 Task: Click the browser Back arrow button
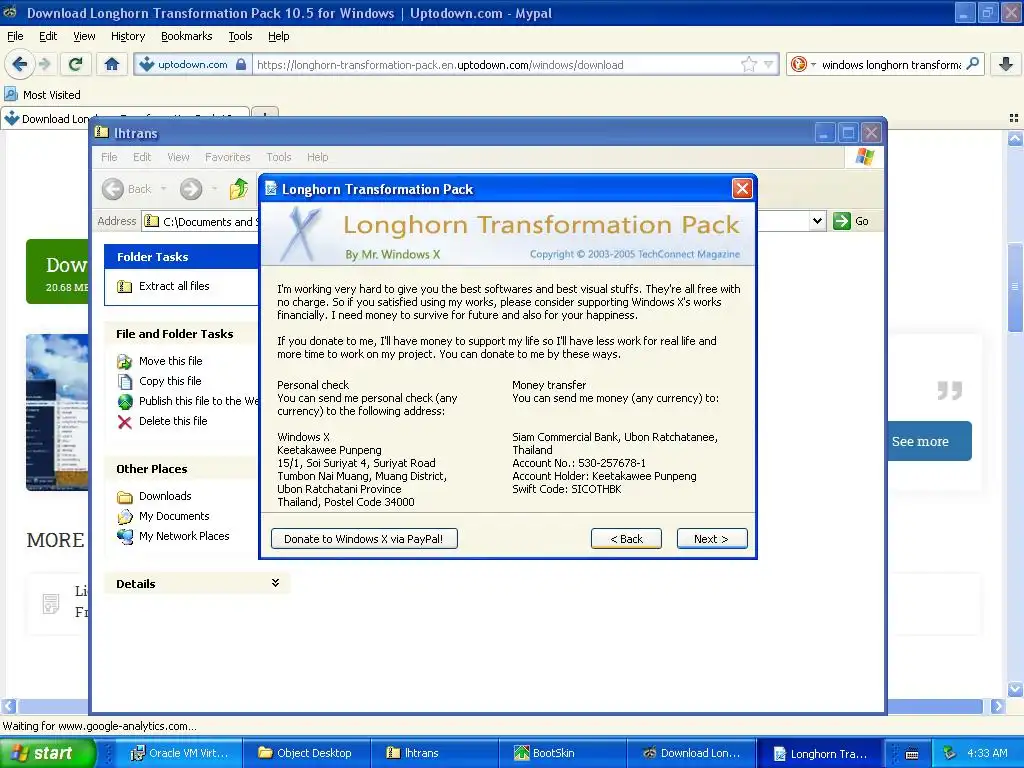[19, 64]
